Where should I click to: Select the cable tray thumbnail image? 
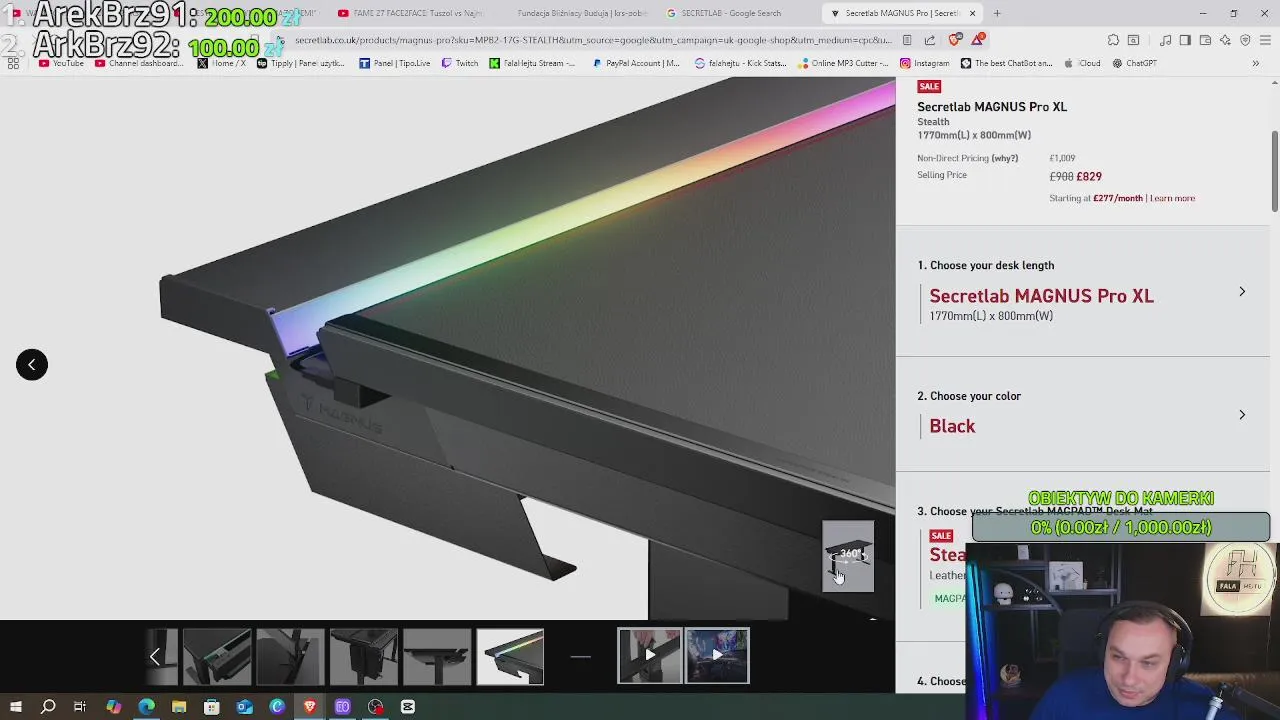coord(217,656)
